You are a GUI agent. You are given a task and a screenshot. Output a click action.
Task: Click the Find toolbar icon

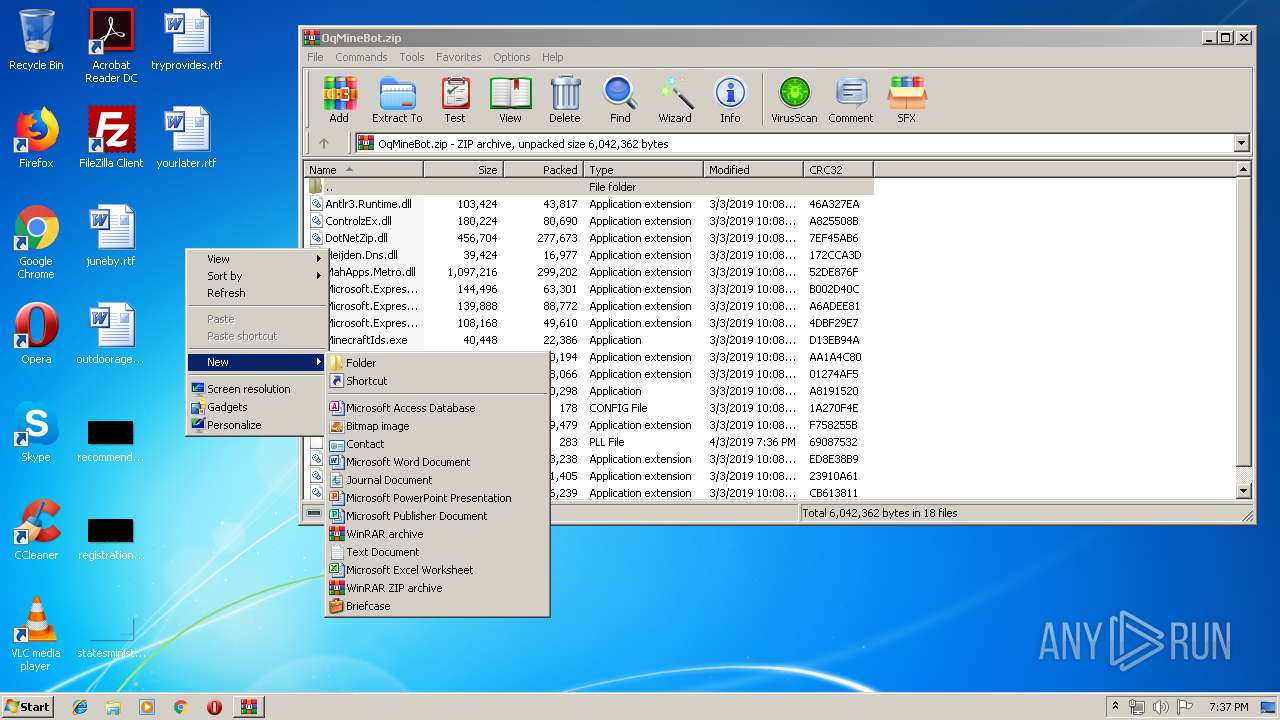click(x=620, y=100)
